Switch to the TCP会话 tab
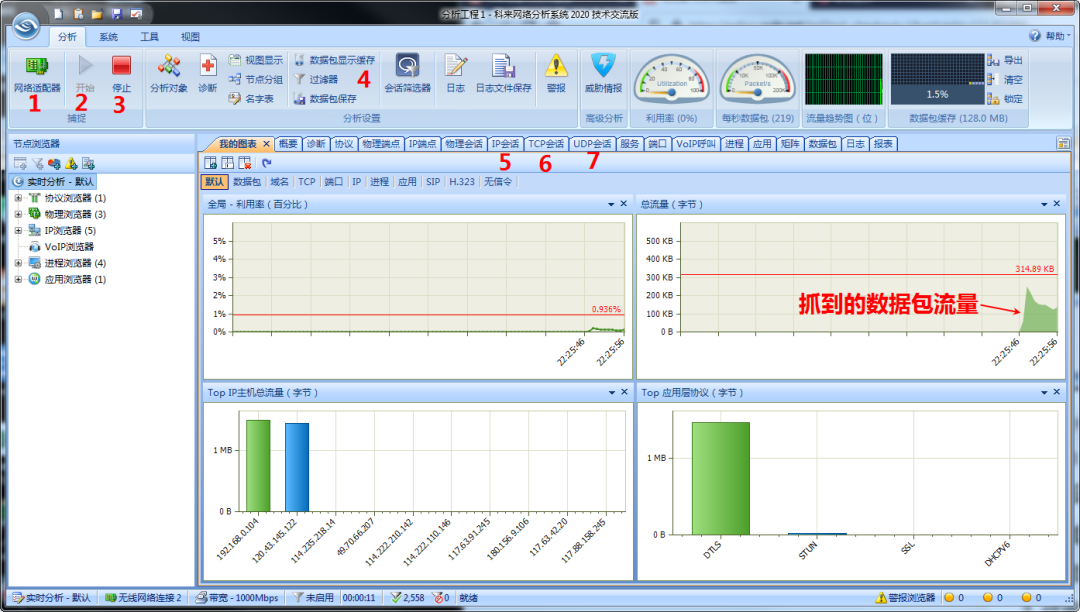Image resolution: width=1080 pixels, height=612 pixels. tap(546, 144)
